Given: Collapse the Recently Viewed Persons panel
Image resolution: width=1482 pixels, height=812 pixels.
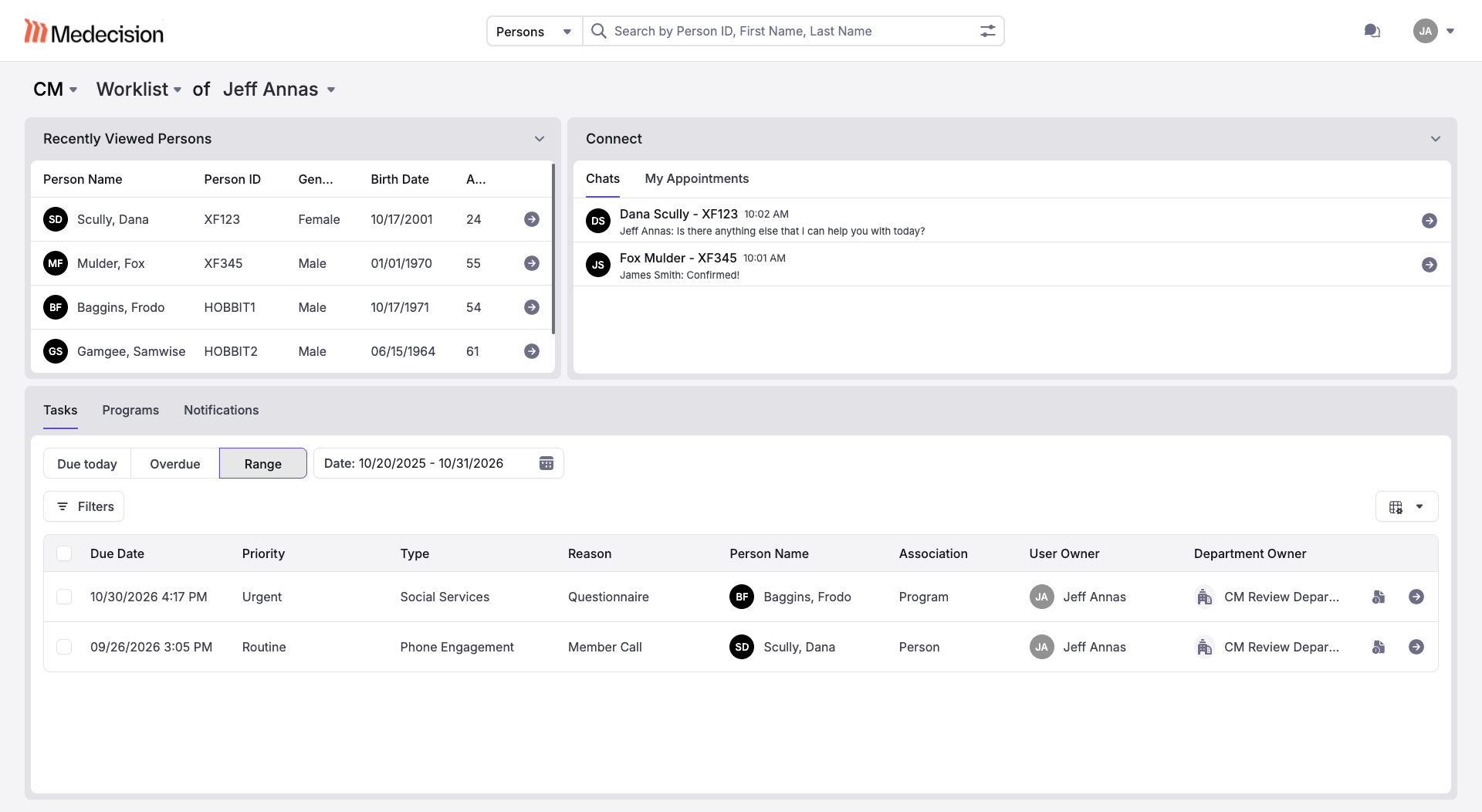Looking at the screenshot, I should click(x=540, y=139).
